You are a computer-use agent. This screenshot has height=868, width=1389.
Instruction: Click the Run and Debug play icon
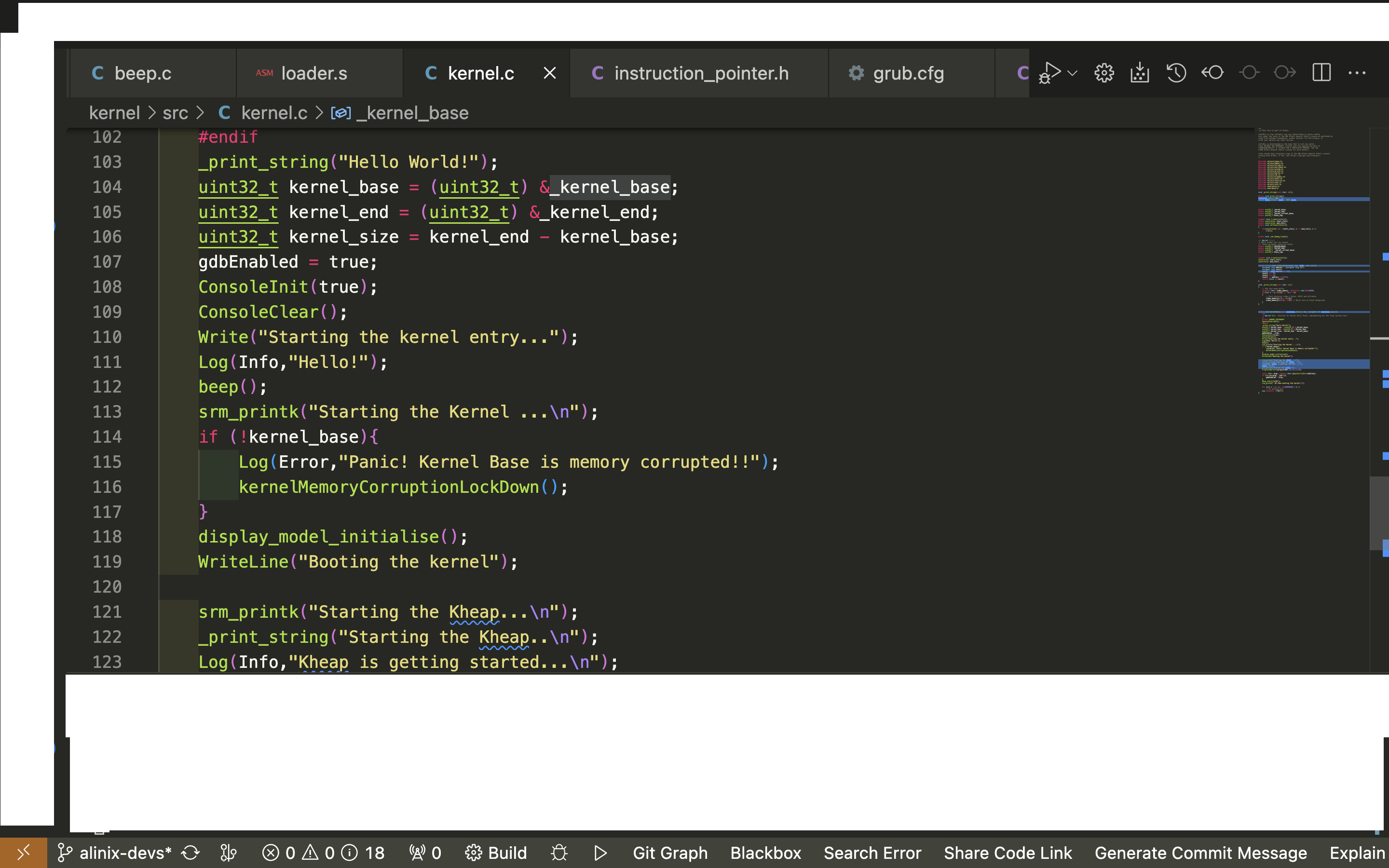point(1050,73)
